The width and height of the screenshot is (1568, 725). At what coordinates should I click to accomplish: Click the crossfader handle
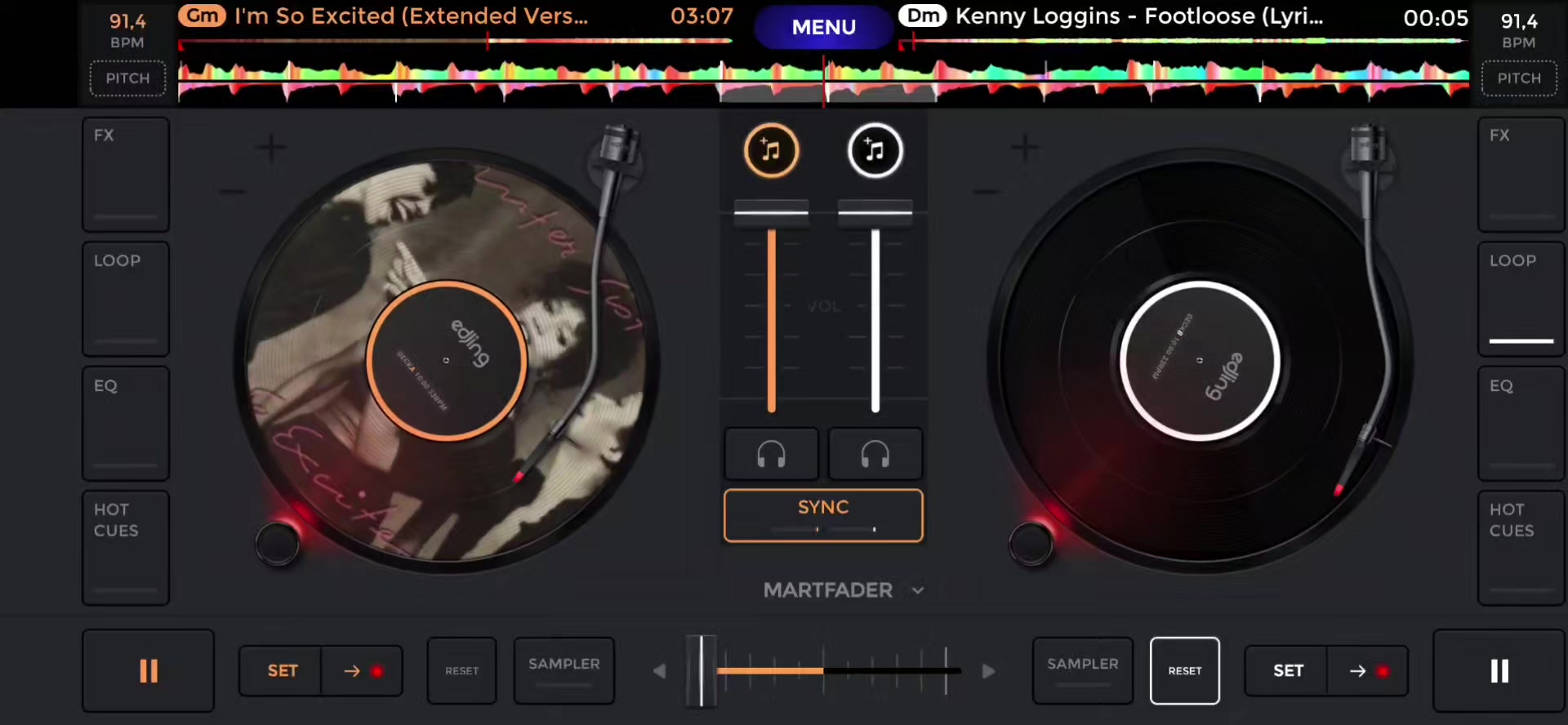click(x=702, y=671)
